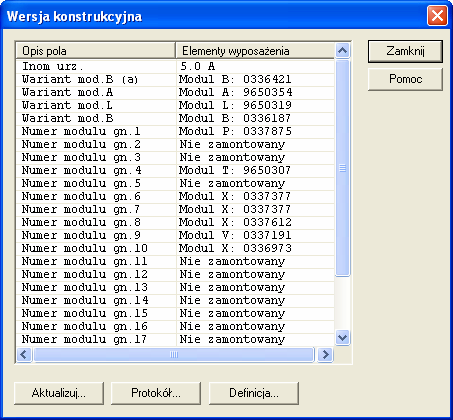Select the "Modul P: 0337875" value

(x=255, y=131)
